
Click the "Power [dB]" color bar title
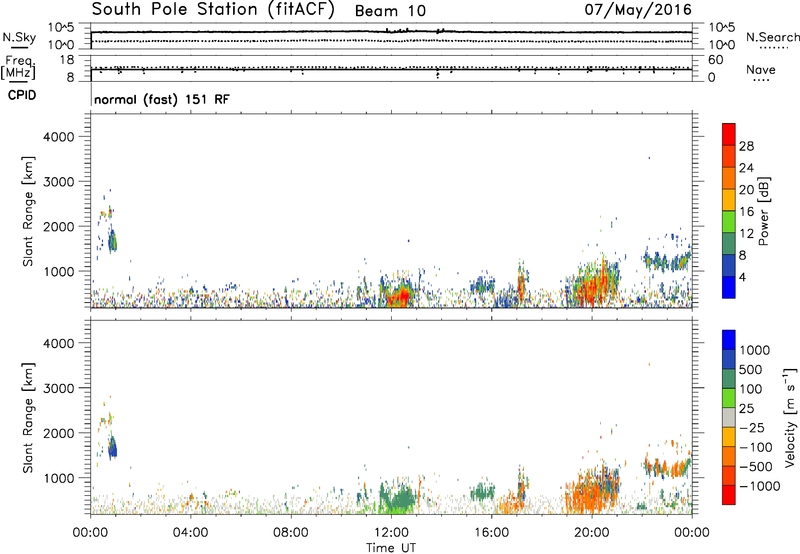[763, 211]
